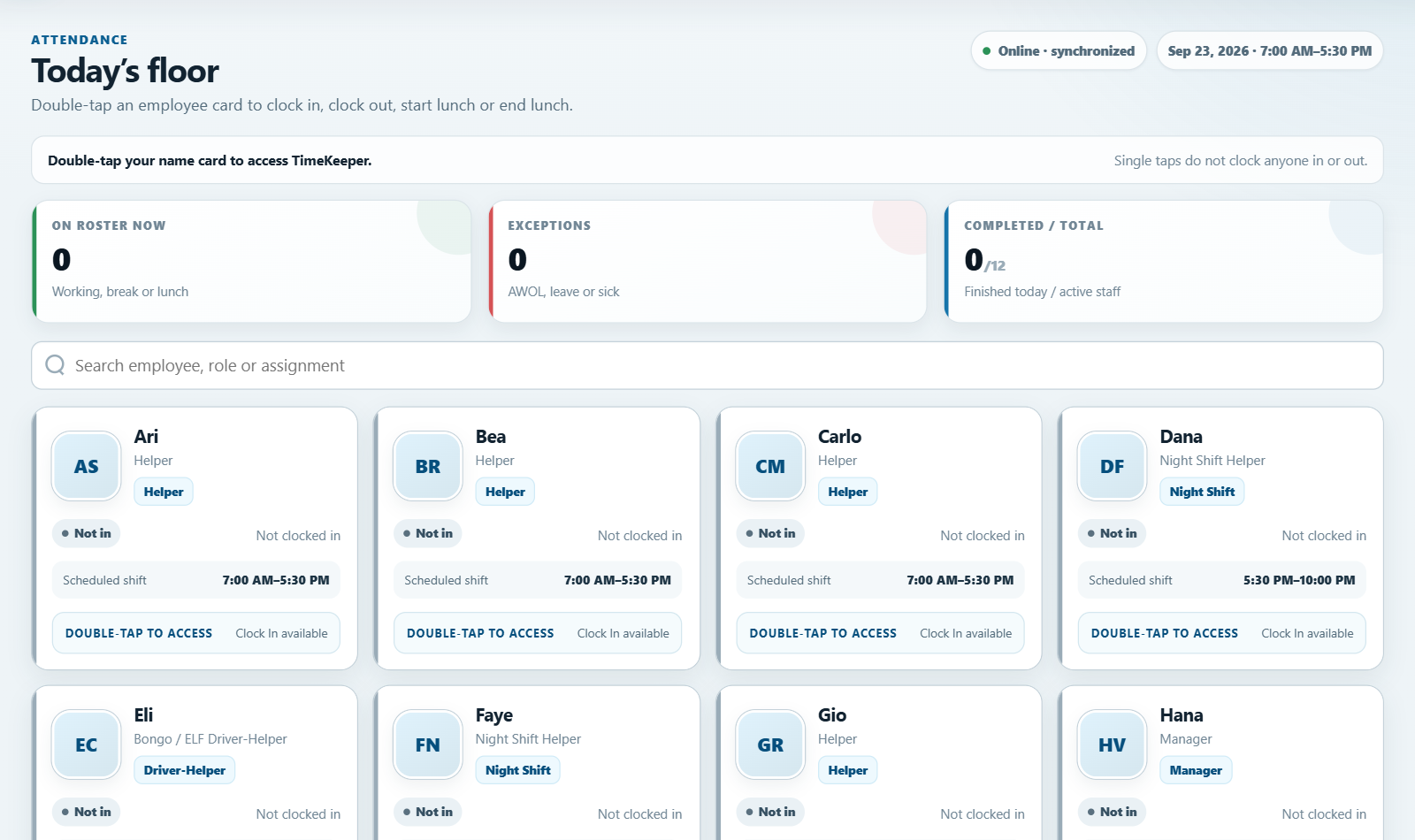Viewport: 1415px width, 840px height.
Task: Click Hana's Not in status chip
Action: pos(1113,812)
